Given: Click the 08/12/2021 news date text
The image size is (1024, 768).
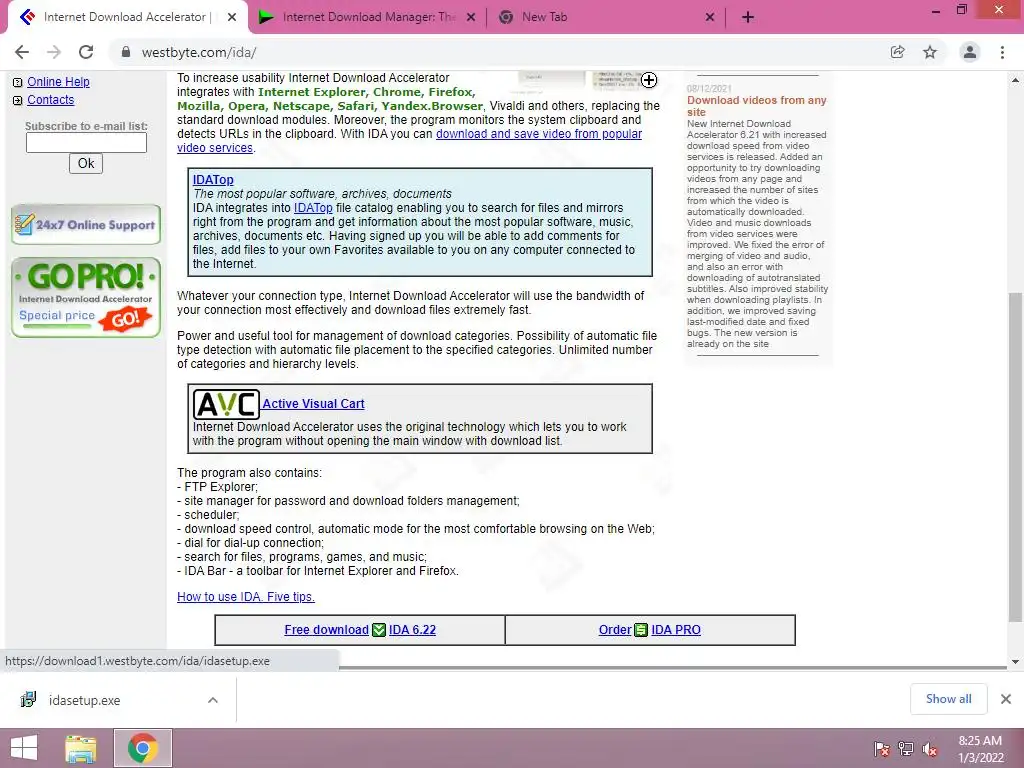Looking at the screenshot, I should click(x=709, y=89).
